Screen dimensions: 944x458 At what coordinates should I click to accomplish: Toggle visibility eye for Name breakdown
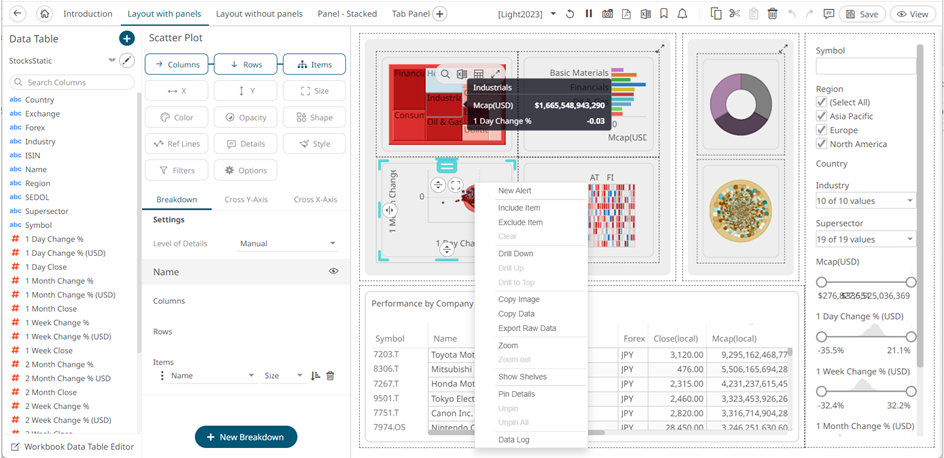333,271
